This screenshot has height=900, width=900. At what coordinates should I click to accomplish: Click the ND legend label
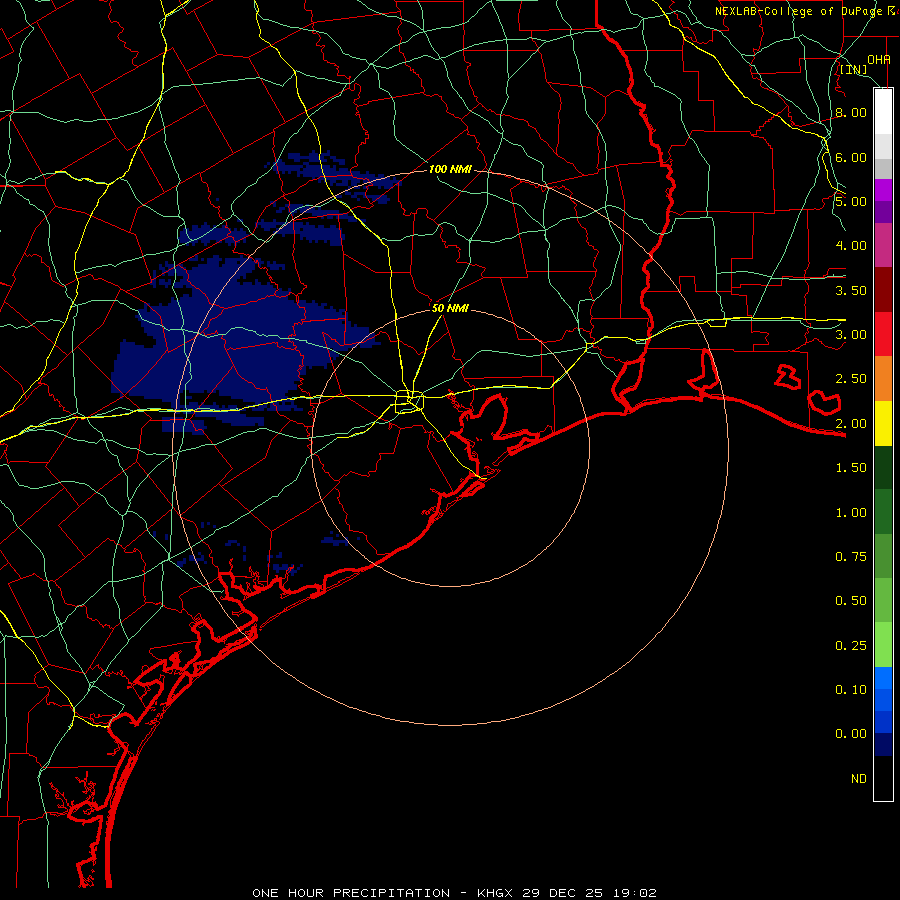pyautogui.click(x=859, y=779)
